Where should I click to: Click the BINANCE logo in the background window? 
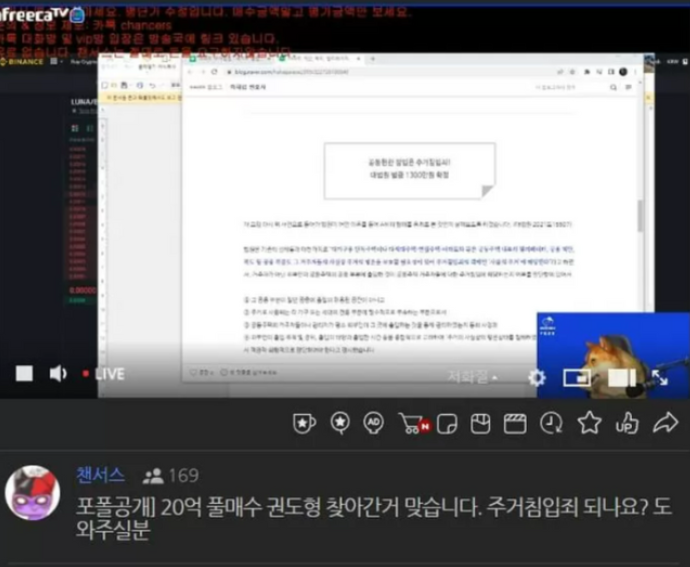(22, 62)
